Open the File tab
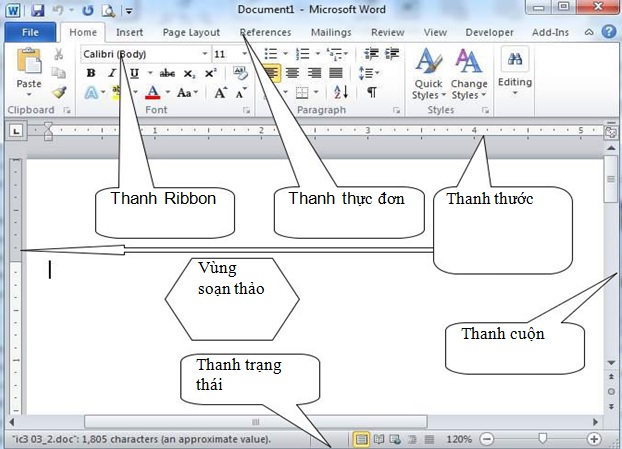 pos(30,32)
